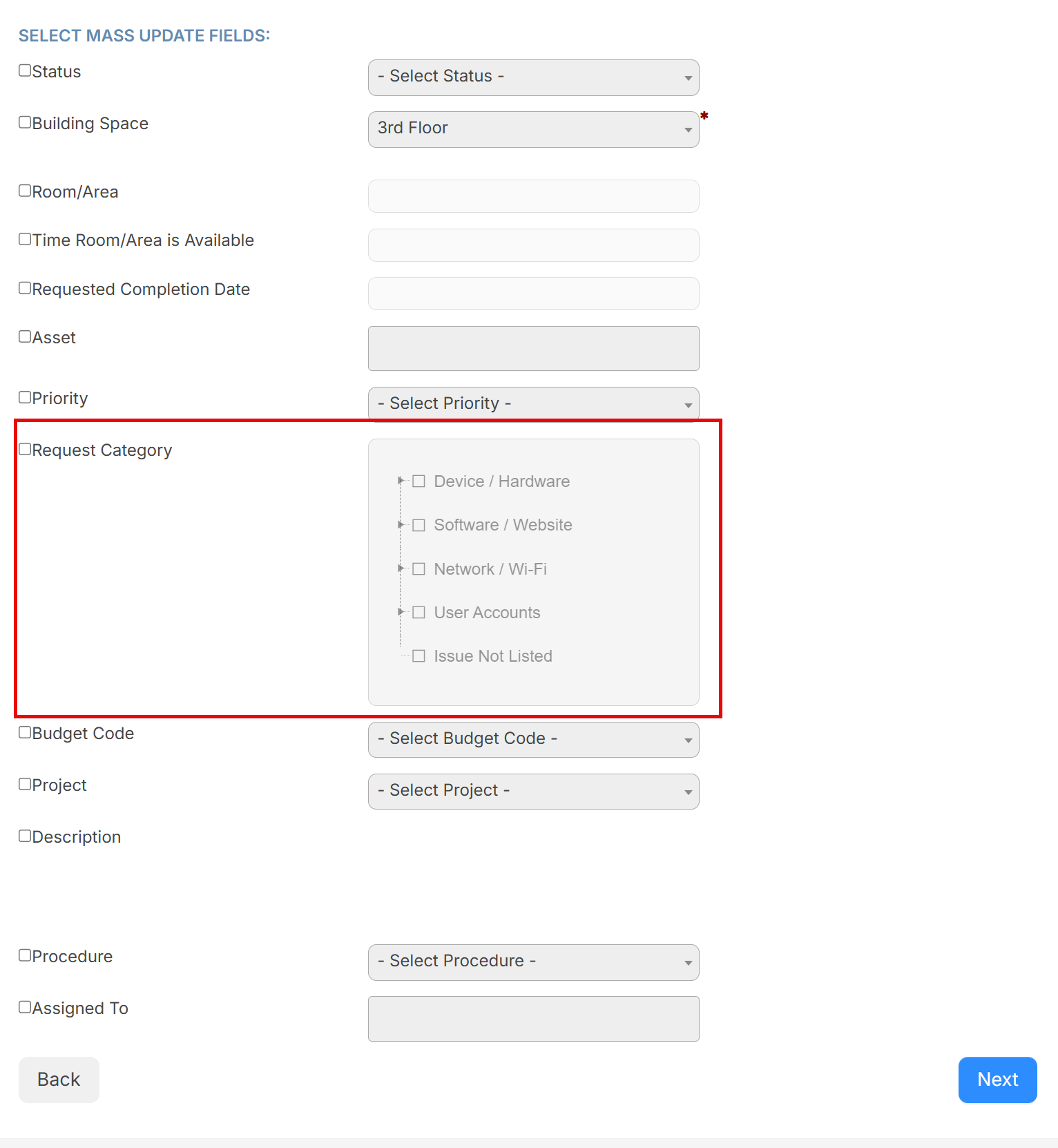The width and height of the screenshot is (1058, 1148).
Task: Check the Budget Code checkbox
Action: click(25, 732)
